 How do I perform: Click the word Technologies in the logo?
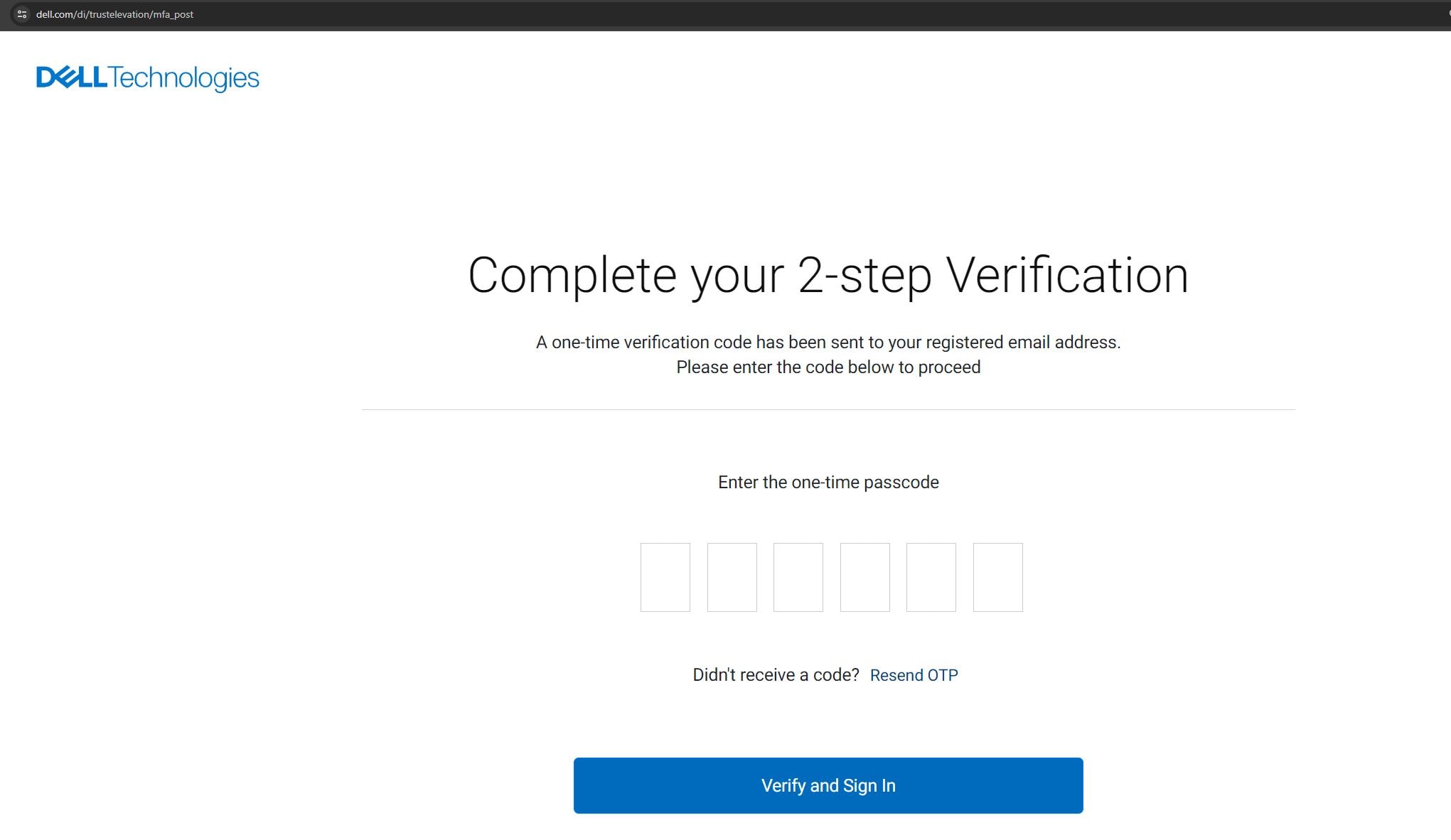tap(184, 78)
